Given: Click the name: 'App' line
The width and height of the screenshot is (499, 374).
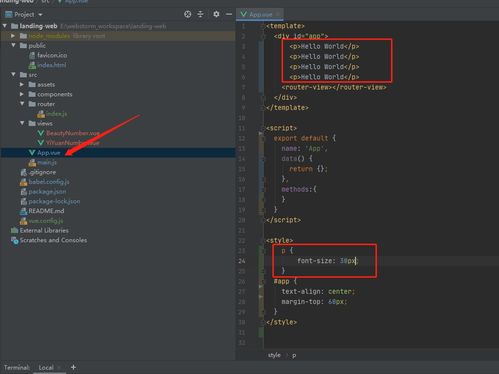Looking at the screenshot, I should [x=304, y=148].
